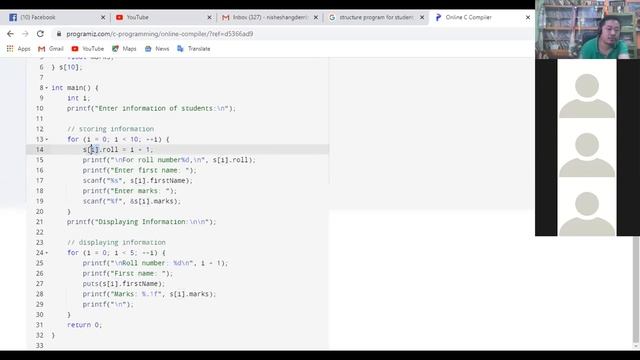Open the Gmail bookmark
The height and width of the screenshot is (360, 640).
51,49
